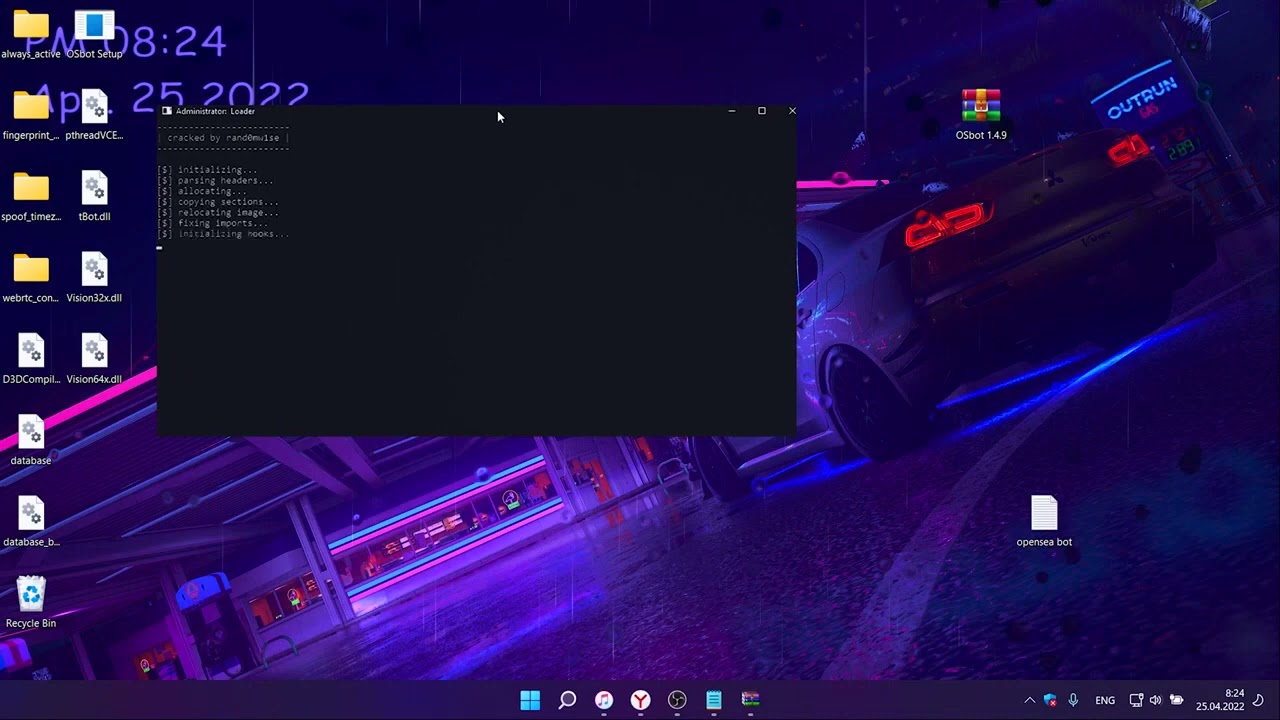Open the Windows Start menu
Viewport: 1280px width, 720px height.
coord(530,700)
